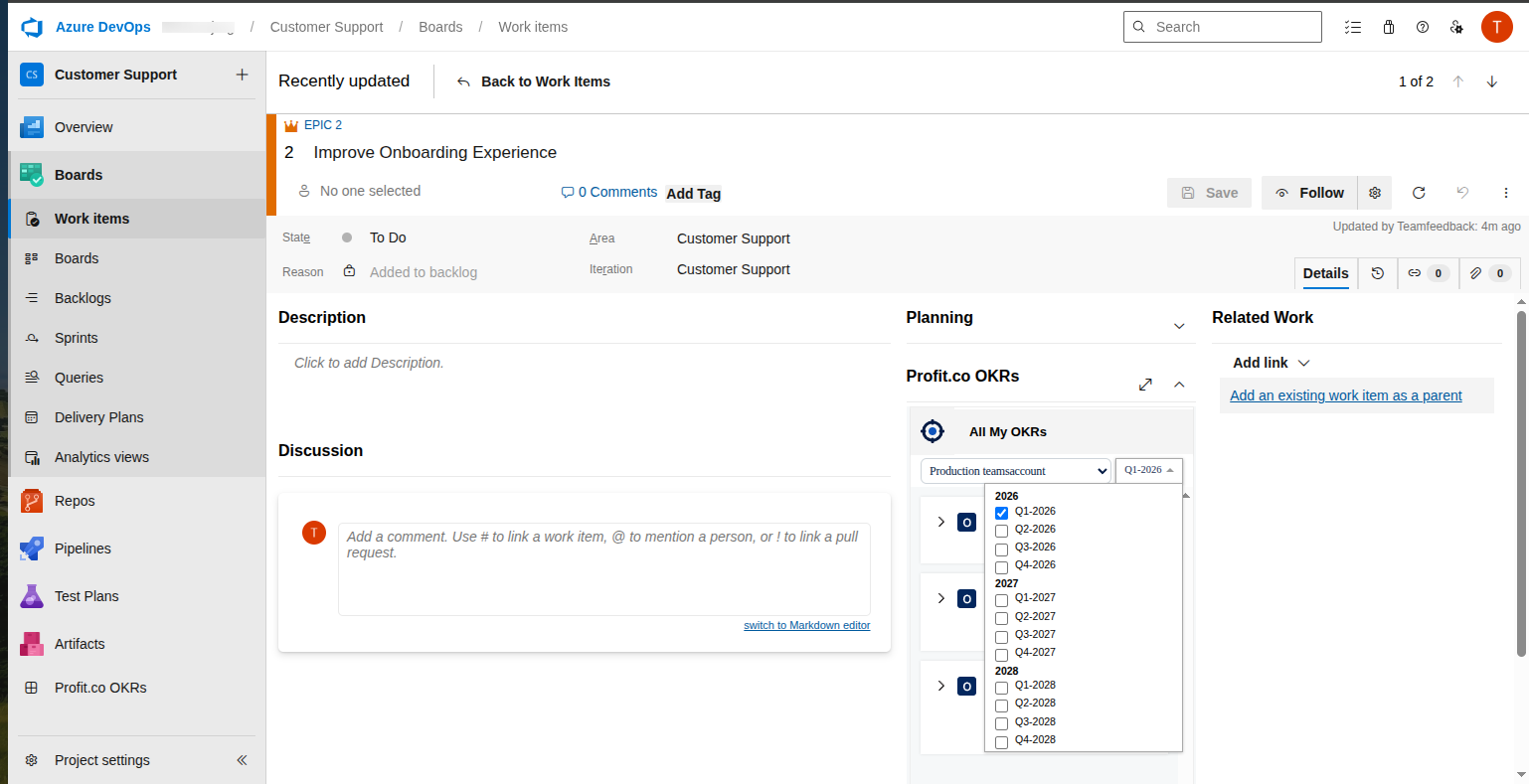Screen dimensions: 1529x784
Task: Check the Q1-2027 checkbox
Action: [x=1001, y=600]
